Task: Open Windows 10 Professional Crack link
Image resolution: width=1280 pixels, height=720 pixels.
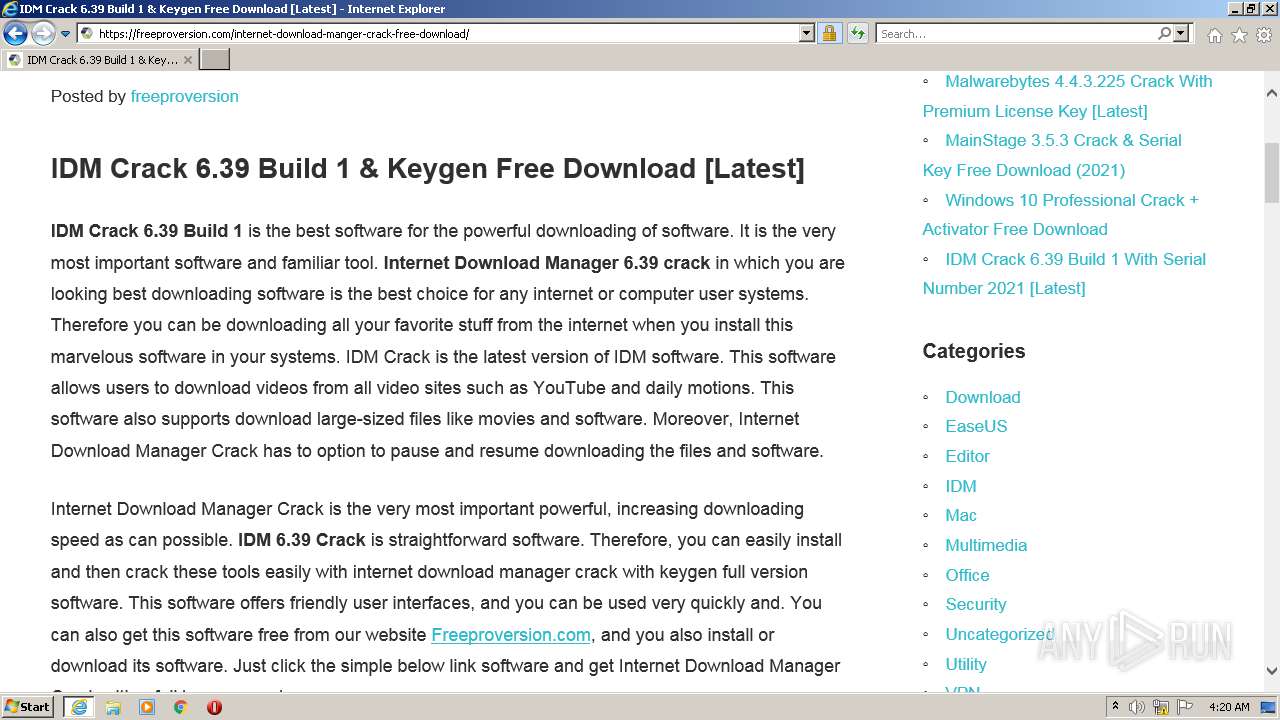Action: point(1060,214)
